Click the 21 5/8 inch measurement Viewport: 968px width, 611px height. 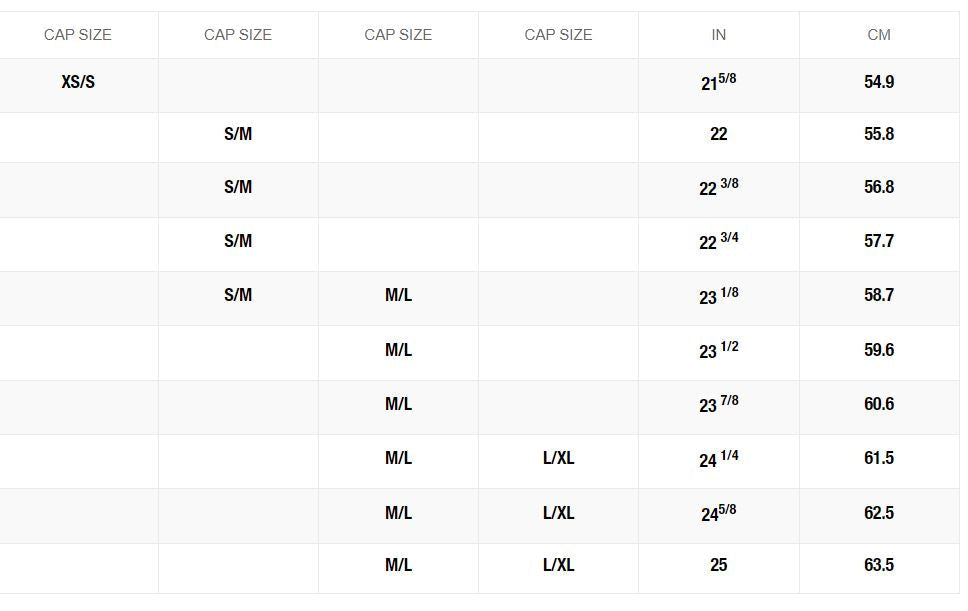click(x=718, y=83)
